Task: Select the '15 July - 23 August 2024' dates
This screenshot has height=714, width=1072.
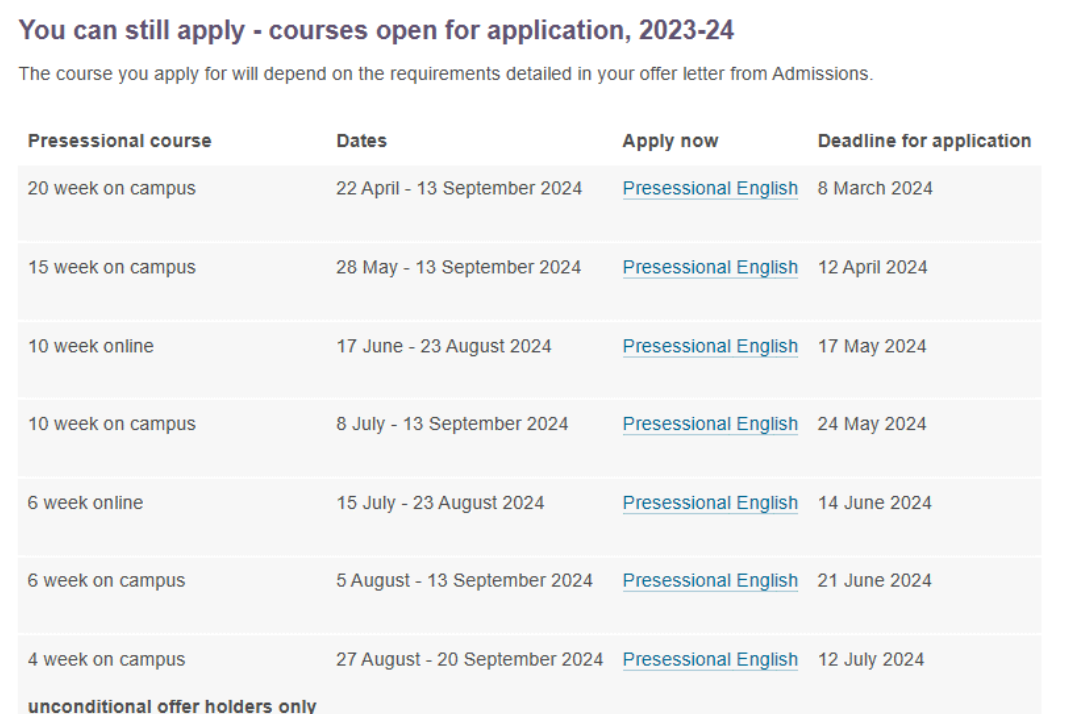Action: [x=440, y=503]
